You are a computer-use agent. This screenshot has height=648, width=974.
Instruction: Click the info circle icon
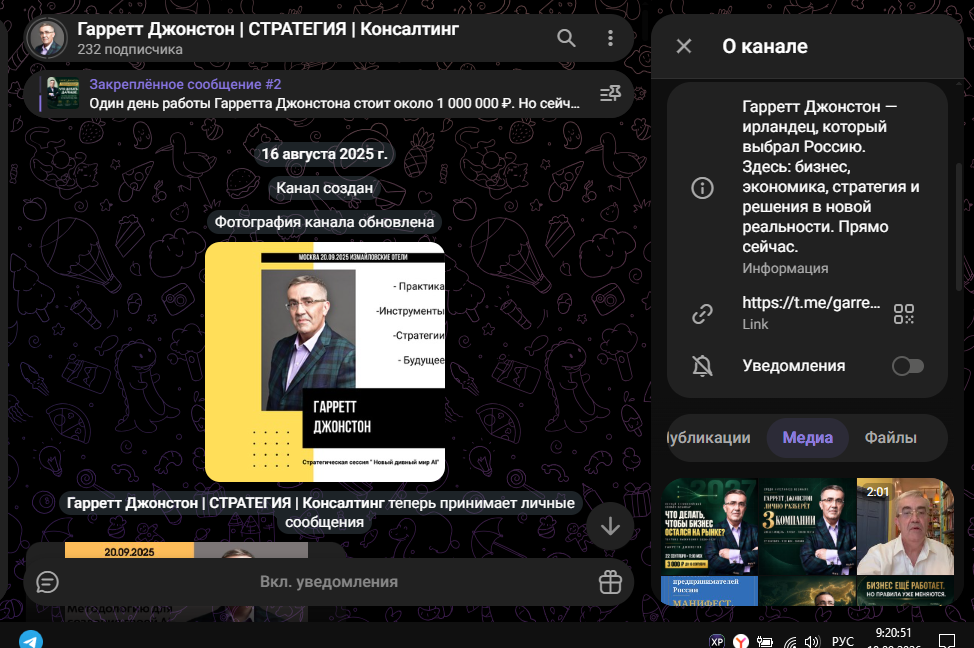point(703,188)
